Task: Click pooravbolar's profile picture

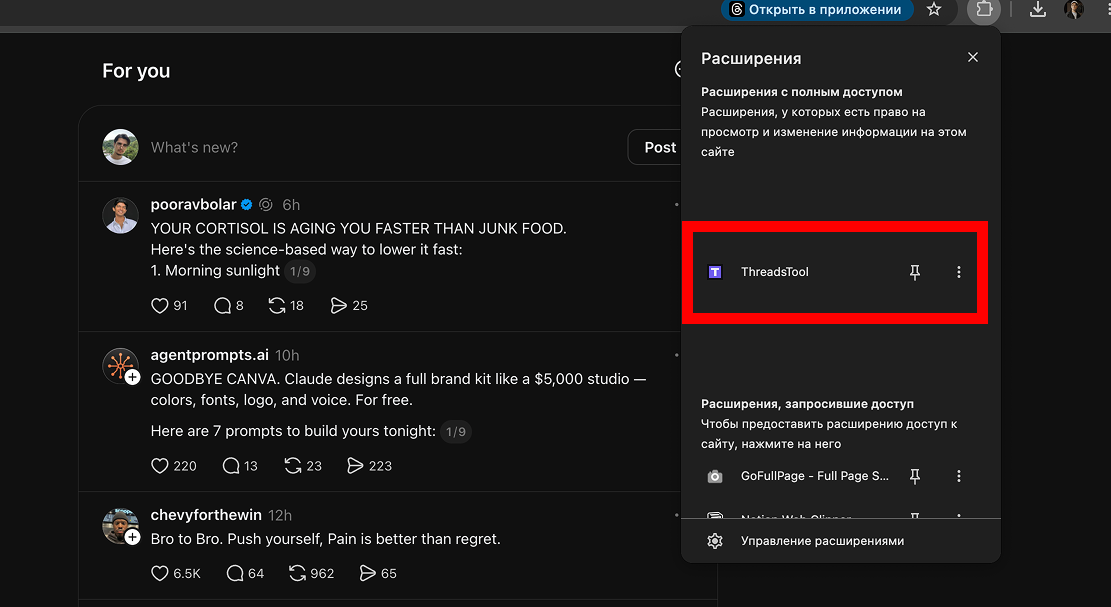Action: pos(120,215)
